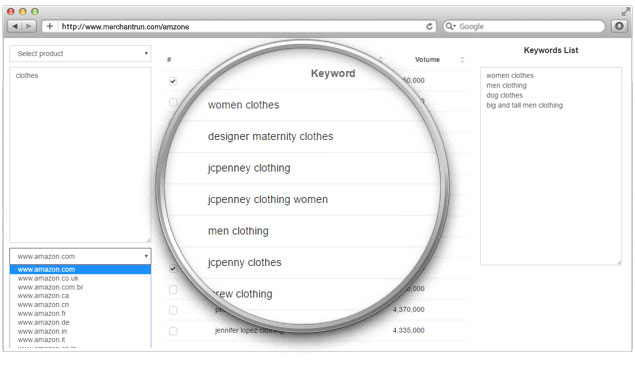This screenshot has width=635, height=365.
Task: Choose www.amazon.com highlighted option
Action: (x=80, y=269)
